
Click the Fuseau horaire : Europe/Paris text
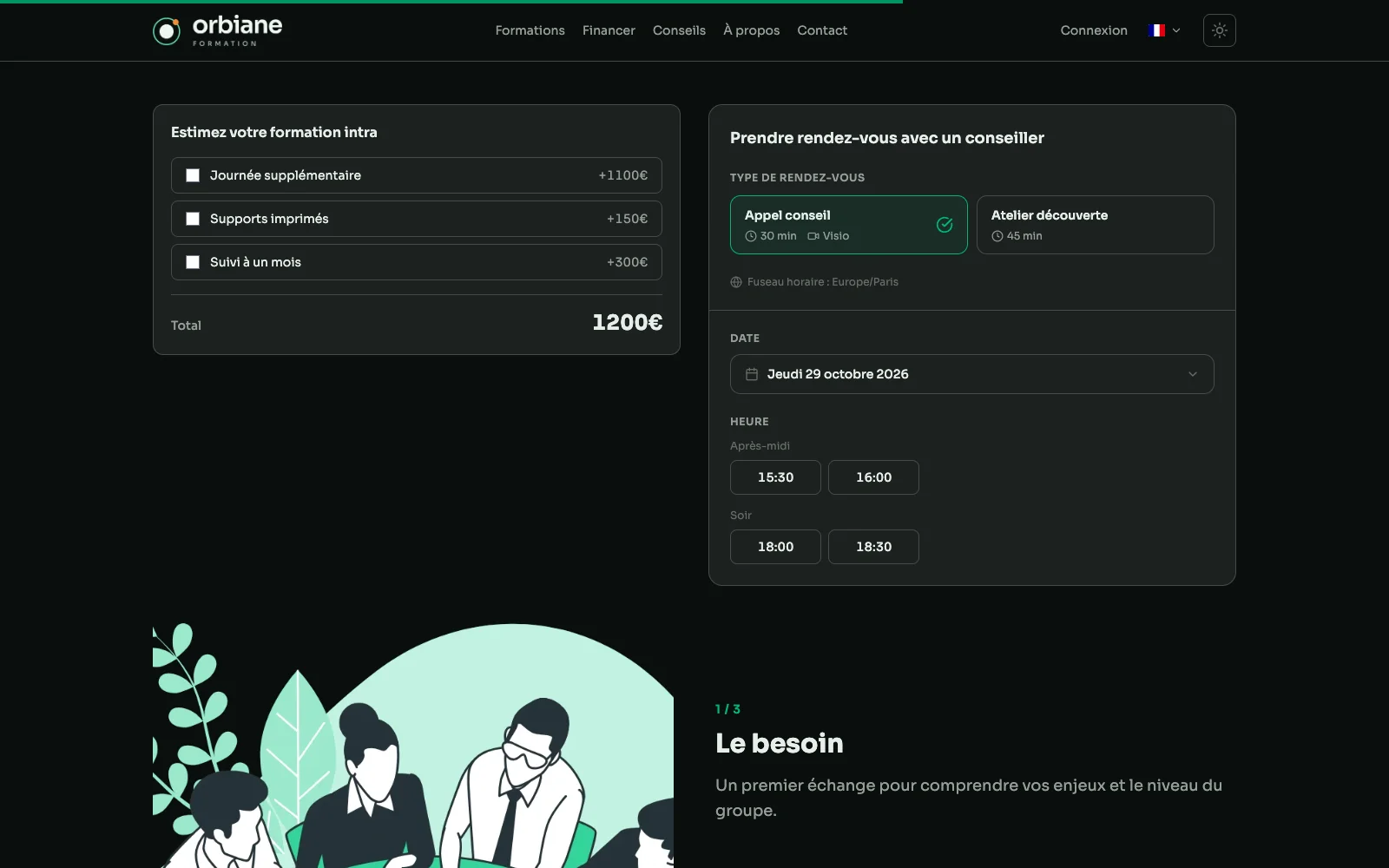(823, 282)
